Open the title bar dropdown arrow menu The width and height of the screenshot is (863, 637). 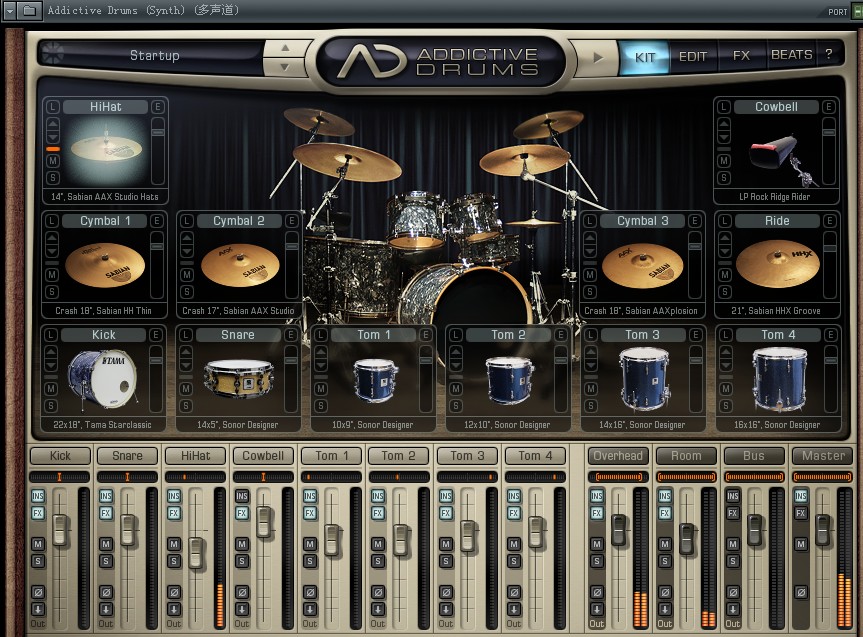click(10, 10)
